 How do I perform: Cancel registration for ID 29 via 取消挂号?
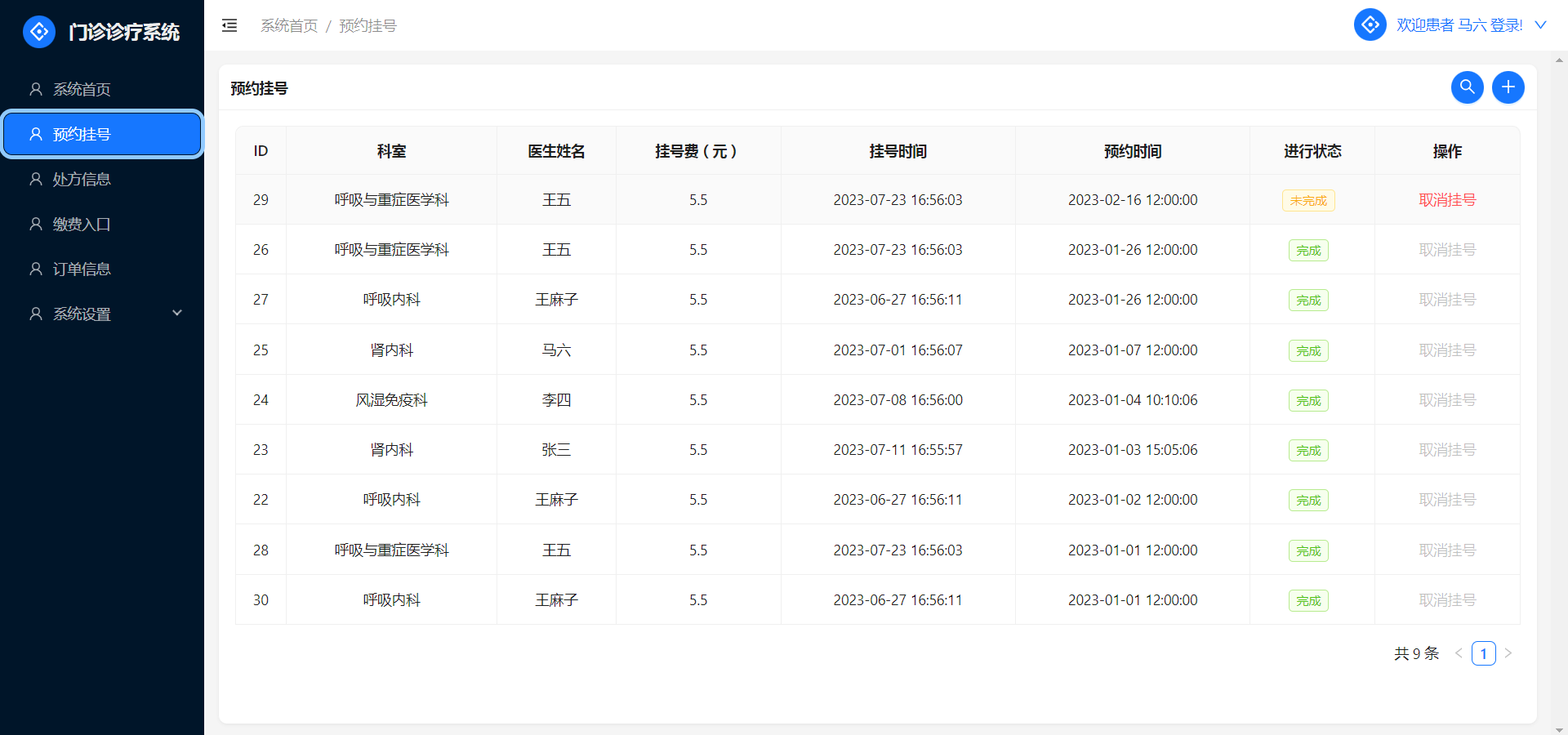click(1447, 200)
